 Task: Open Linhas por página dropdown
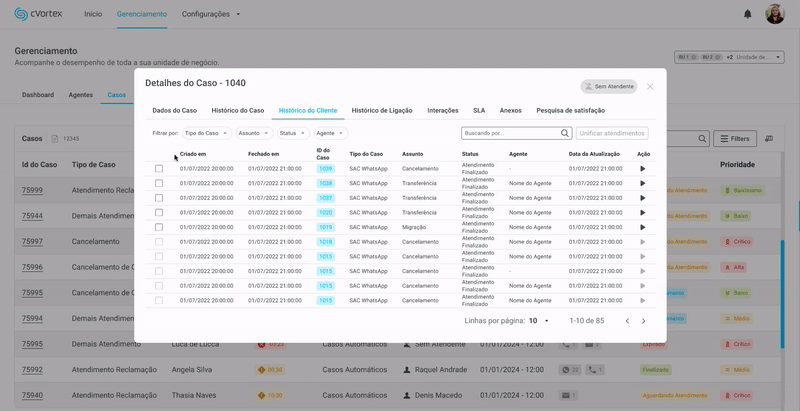pos(540,321)
